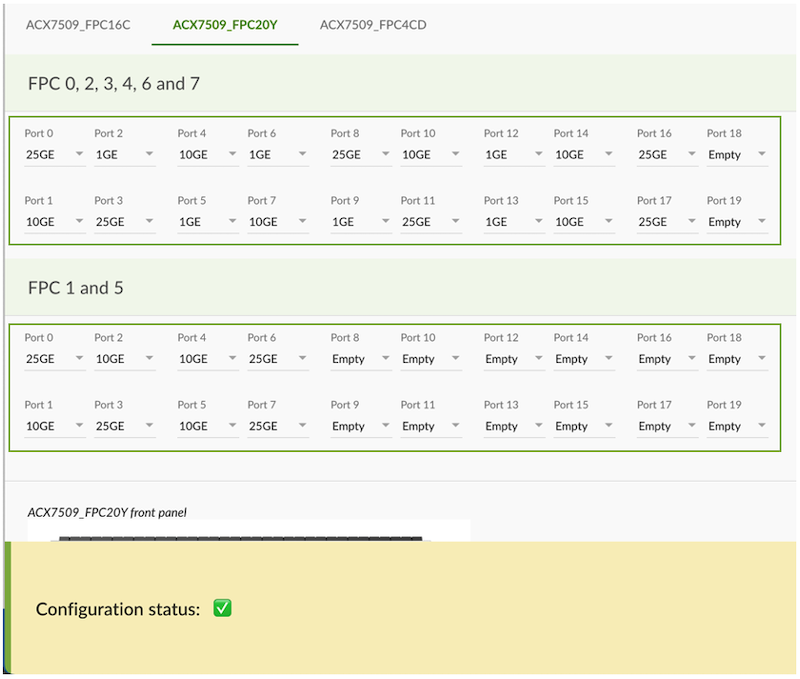Expand Port 3 dropdown under FPC 1 and 5

124,426
